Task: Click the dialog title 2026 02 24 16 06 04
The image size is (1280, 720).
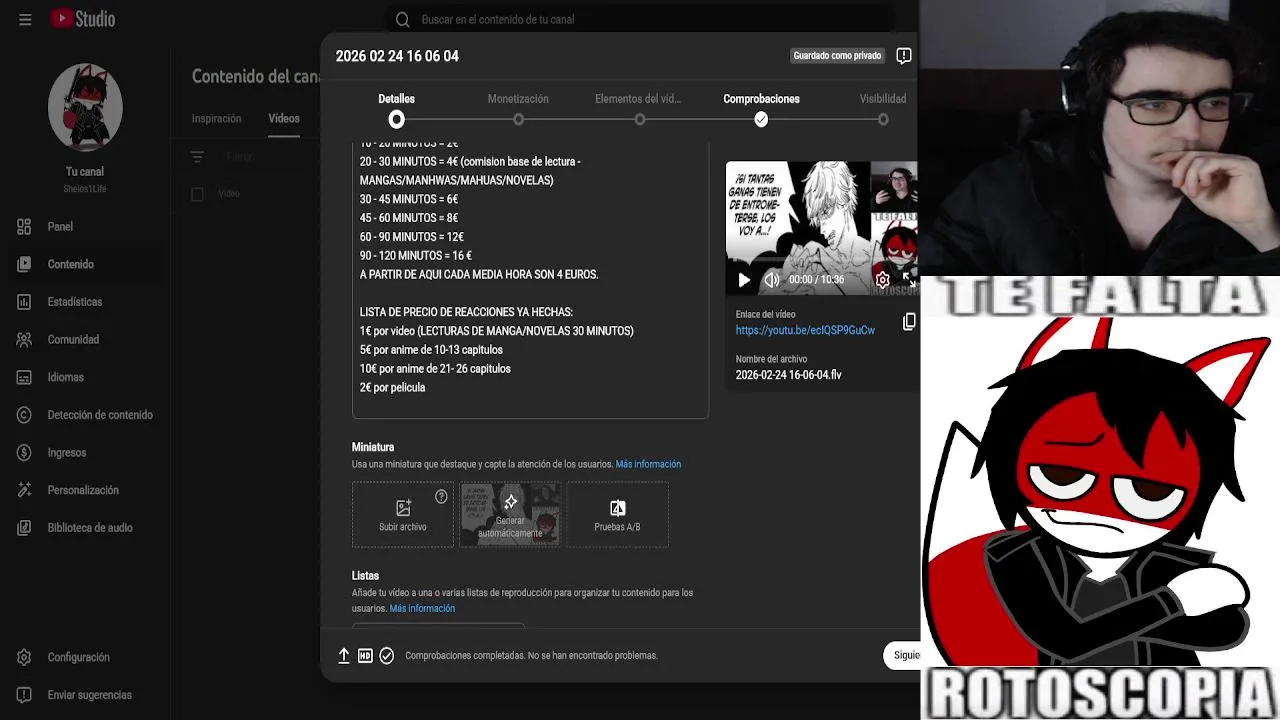Action: coord(397,56)
